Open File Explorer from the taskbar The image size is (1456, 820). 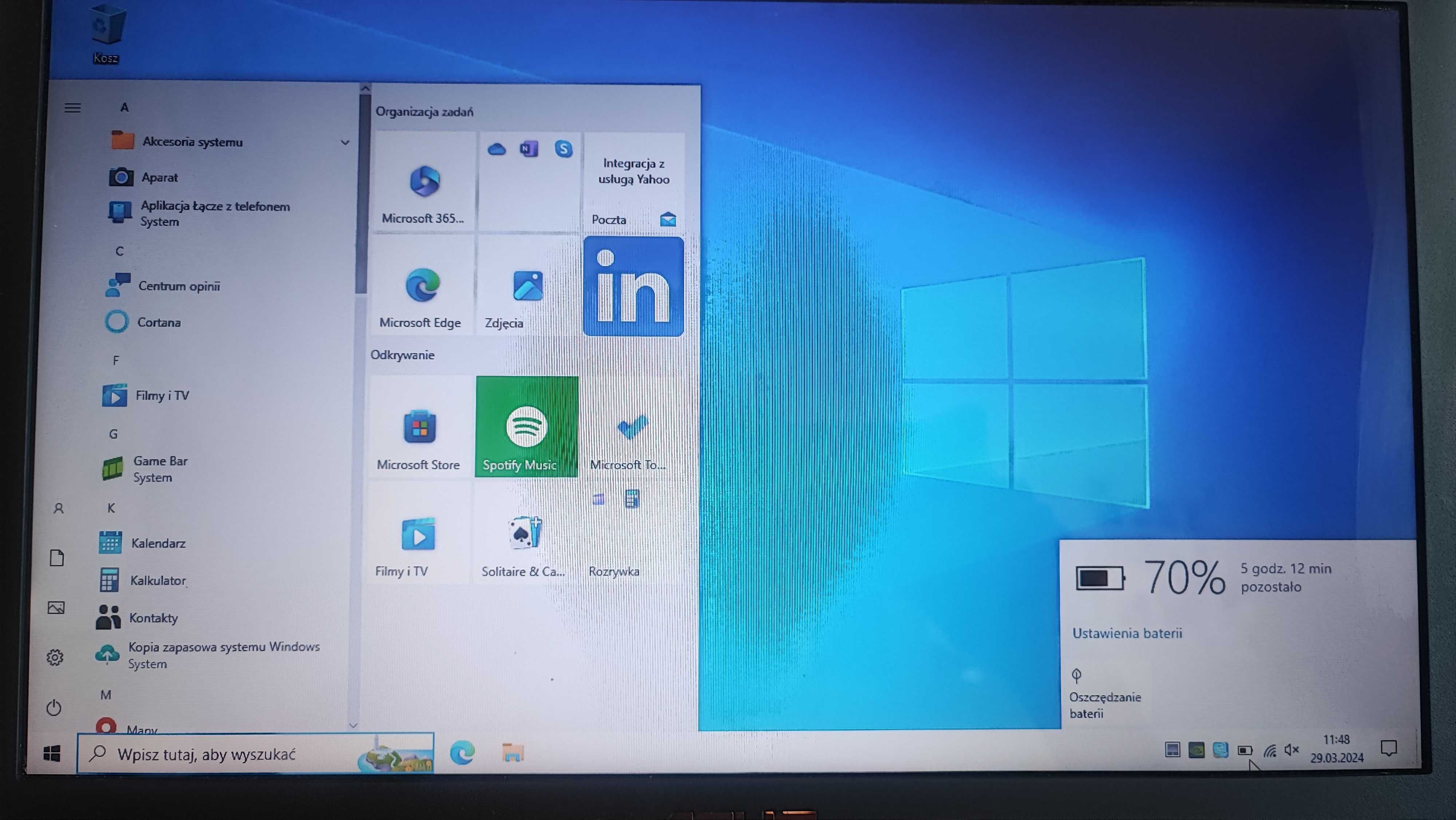click(x=513, y=753)
